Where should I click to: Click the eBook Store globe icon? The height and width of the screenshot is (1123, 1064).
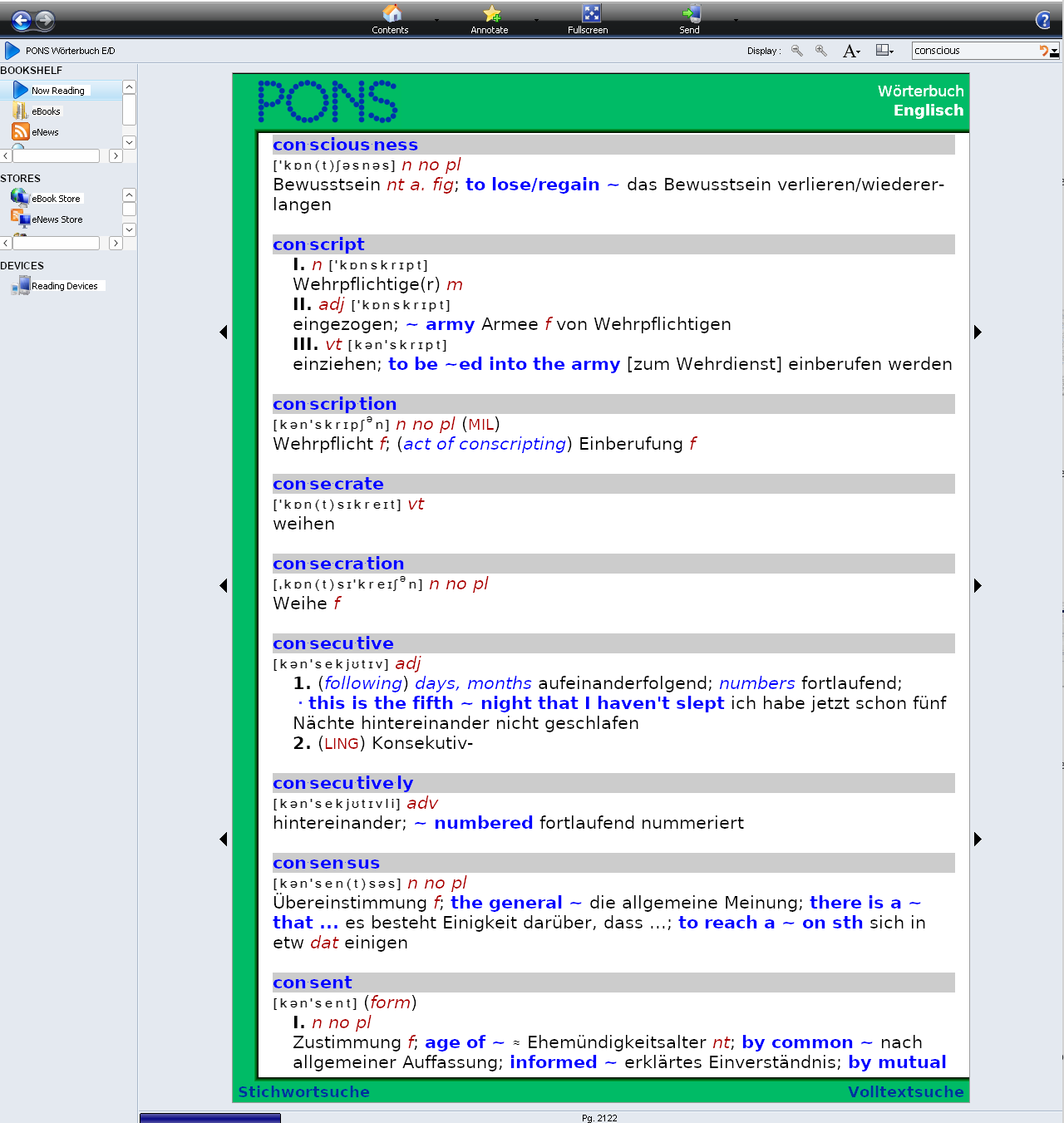pos(20,197)
